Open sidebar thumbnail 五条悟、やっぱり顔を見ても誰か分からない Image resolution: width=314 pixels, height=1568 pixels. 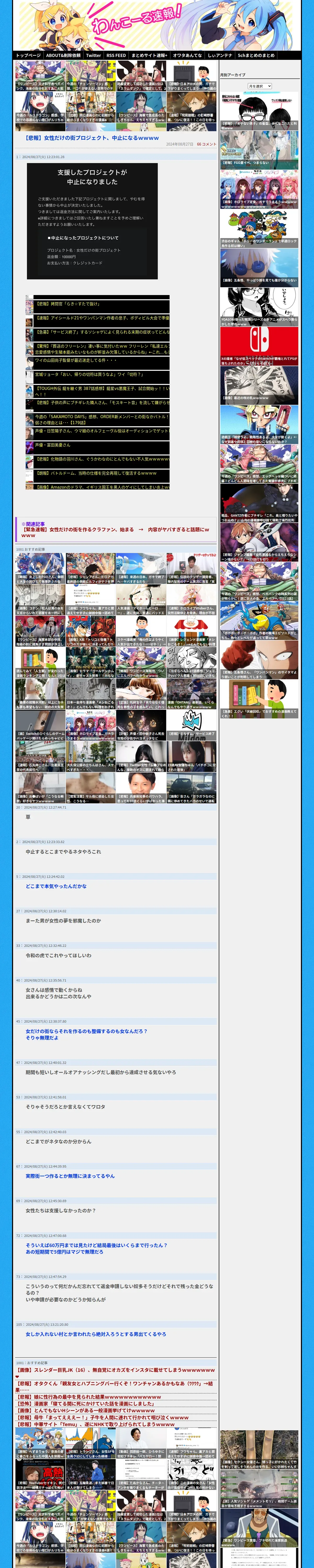[259, 267]
